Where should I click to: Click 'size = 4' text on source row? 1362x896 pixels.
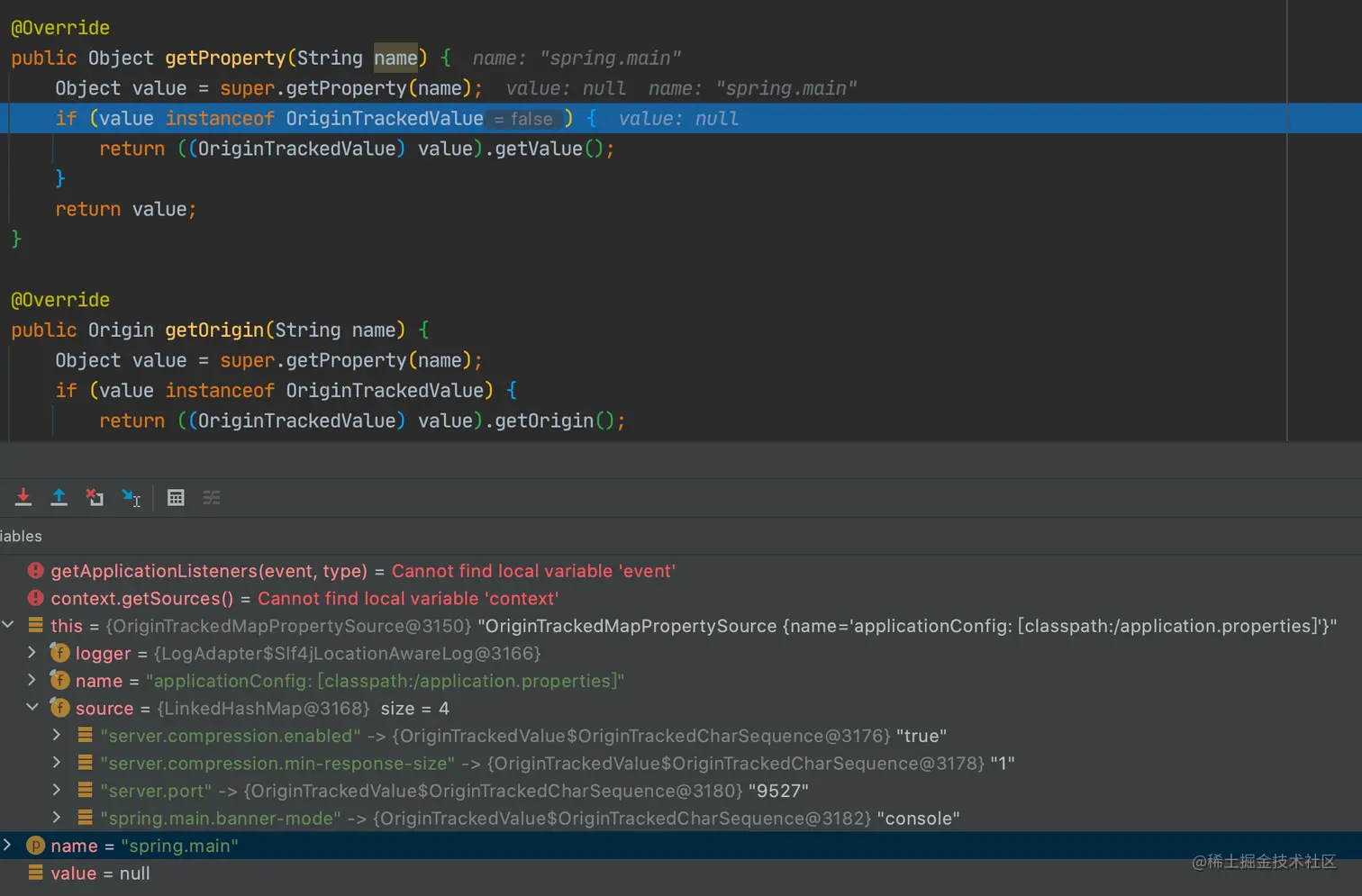414,708
